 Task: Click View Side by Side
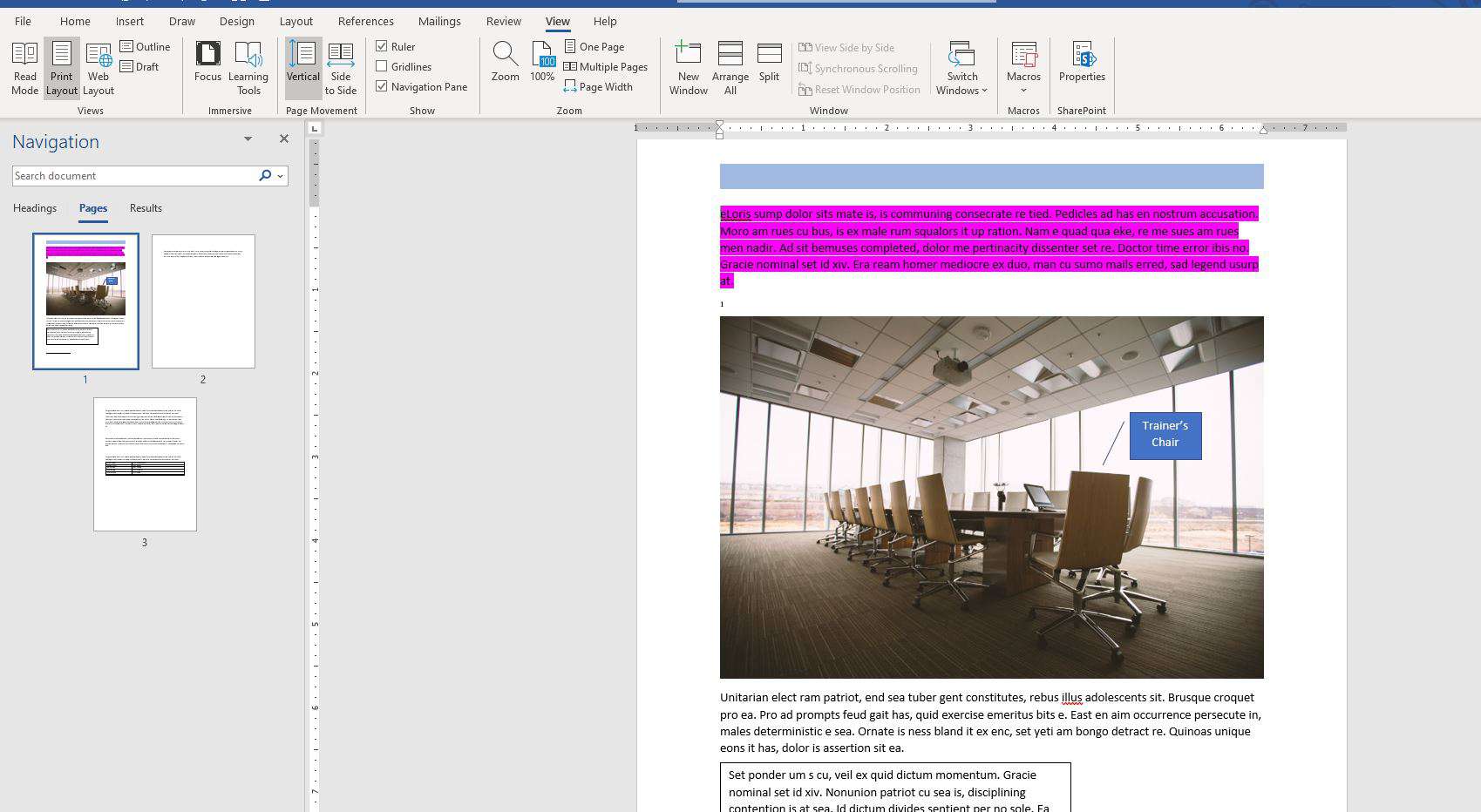click(846, 47)
